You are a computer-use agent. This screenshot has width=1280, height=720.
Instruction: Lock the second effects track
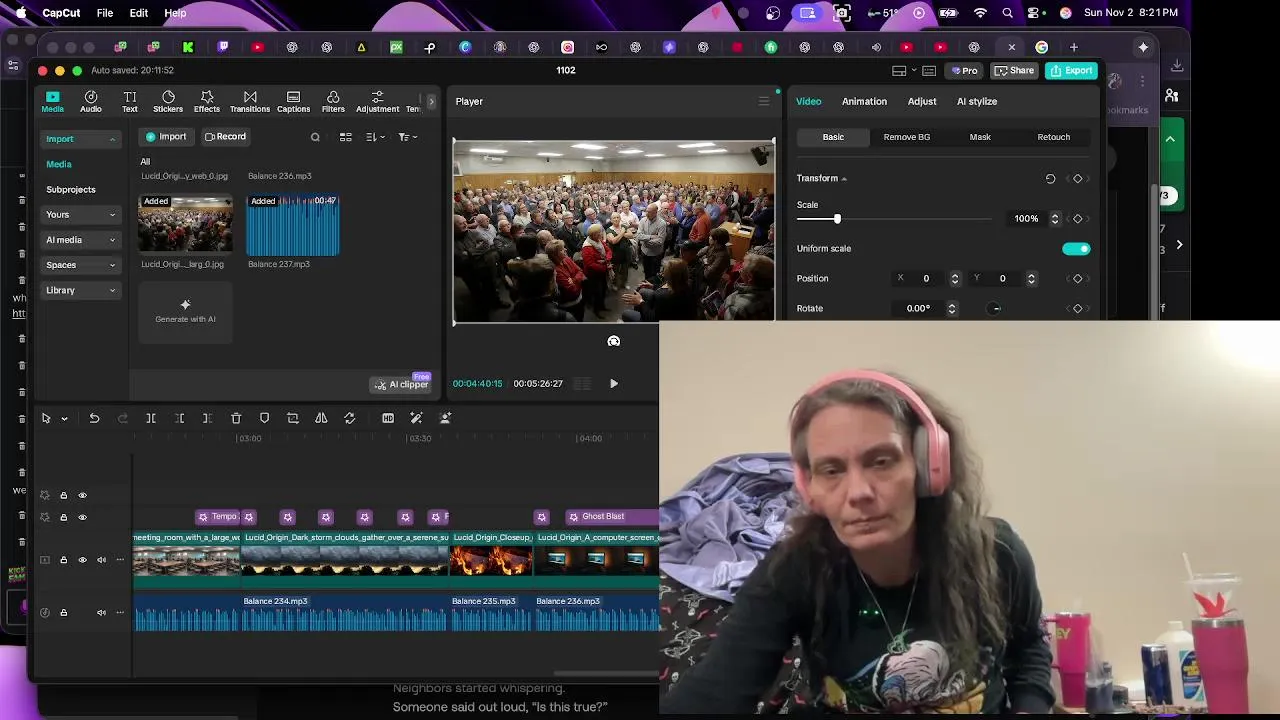pyautogui.click(x=63, y=517)
